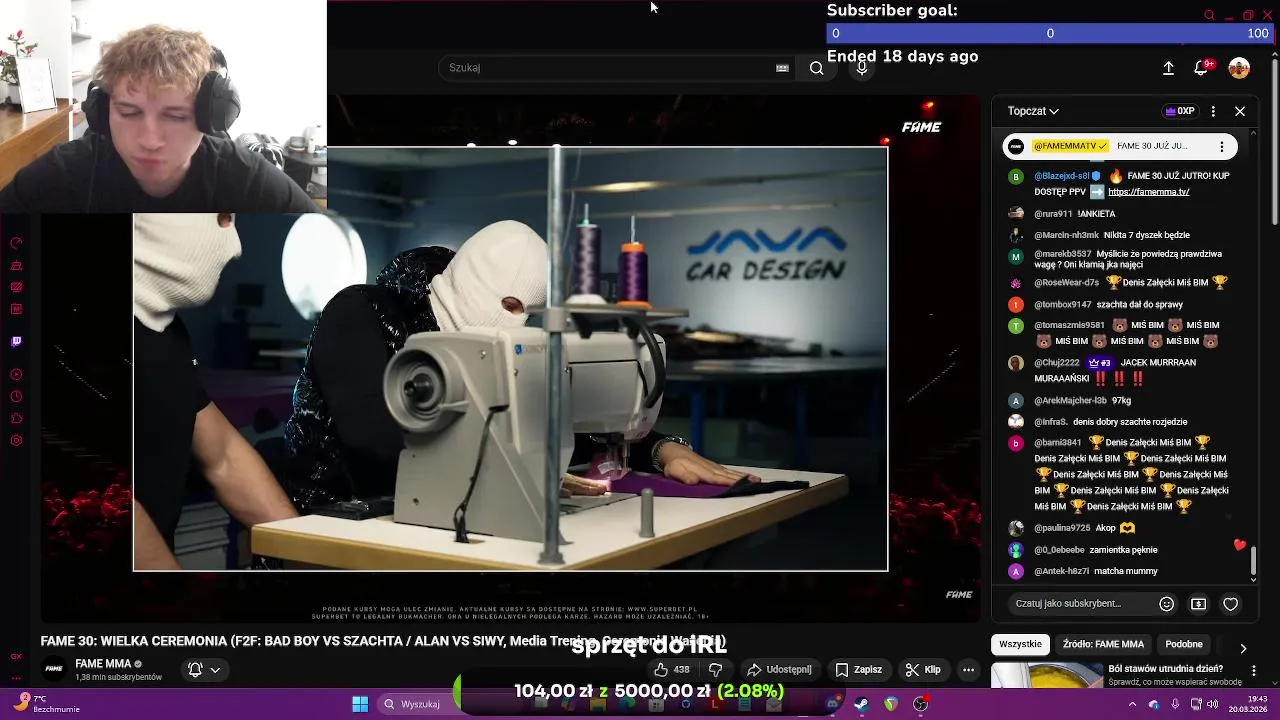This screenshot has height=720, width=1280.
Task: Click the chat message from @ArekMajcher-l3b
Action: pyautogui.click(x=1120, y=401)
